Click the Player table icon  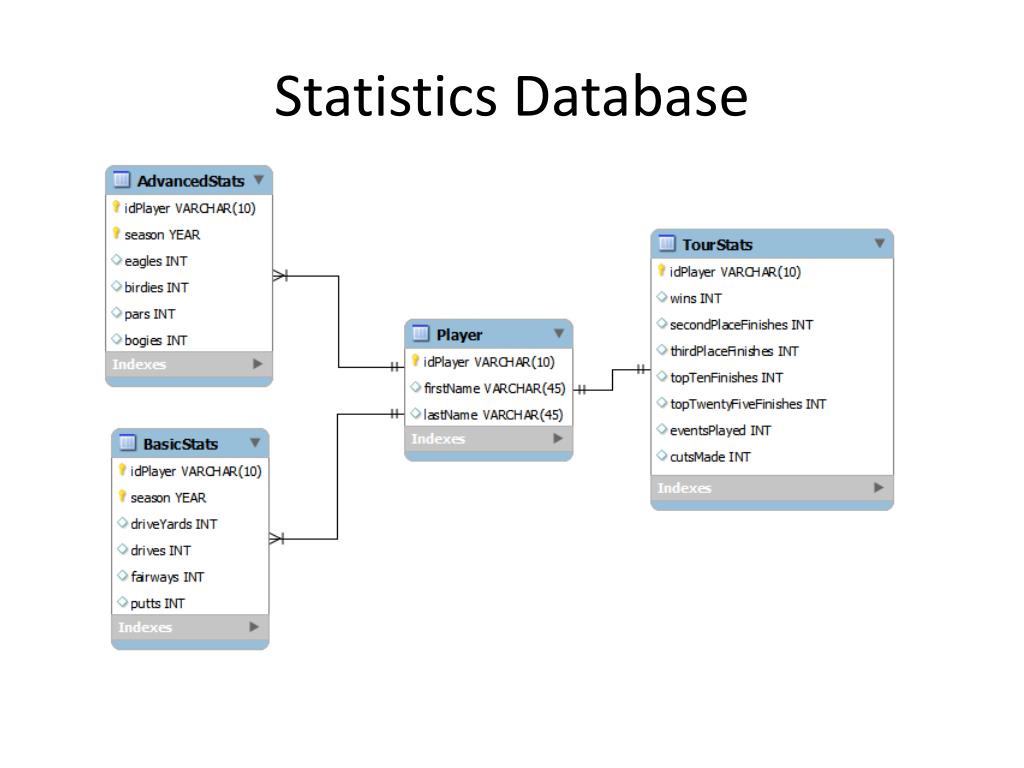click(x=421, y=334)
